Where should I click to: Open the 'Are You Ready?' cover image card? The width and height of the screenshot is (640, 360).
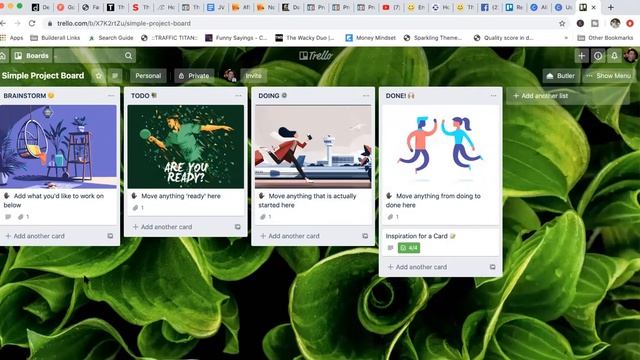186,147
